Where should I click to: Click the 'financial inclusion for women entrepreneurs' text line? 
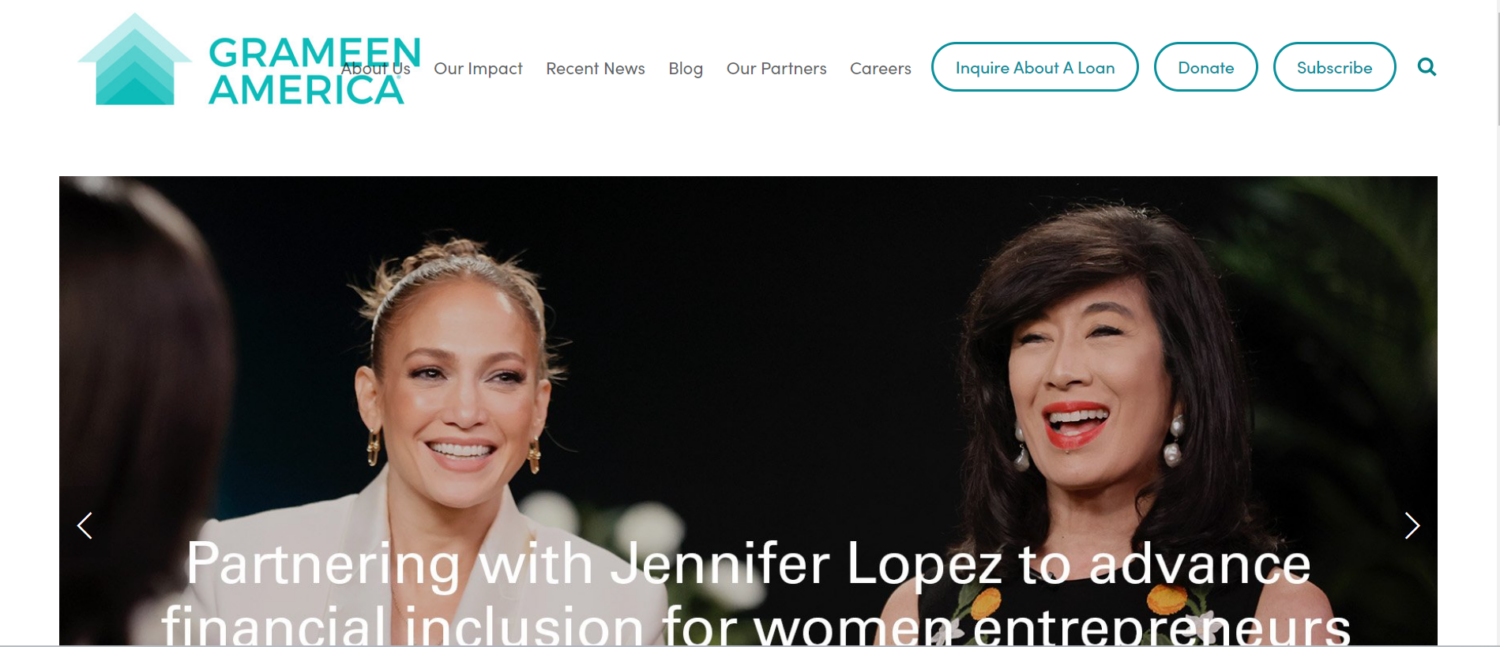(756, 625)
